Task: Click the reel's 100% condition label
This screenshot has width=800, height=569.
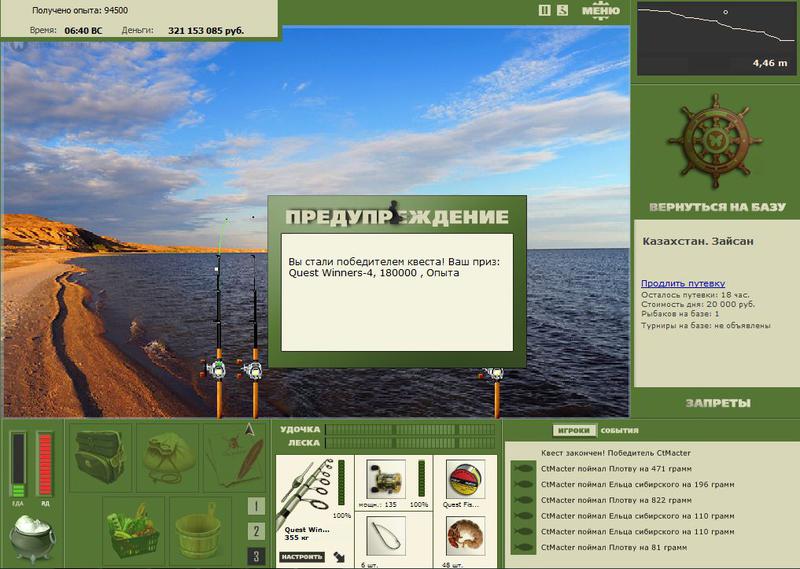Action: tap(418, 504)
